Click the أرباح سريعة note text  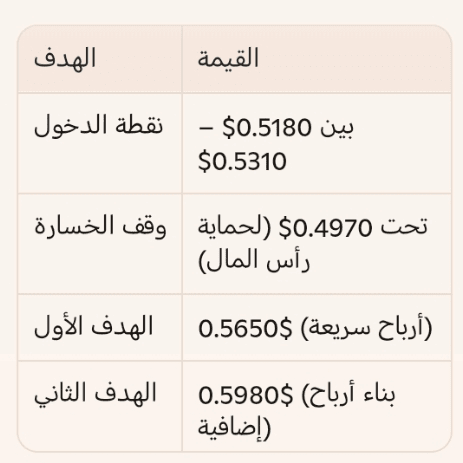click(x=366, y=327)
